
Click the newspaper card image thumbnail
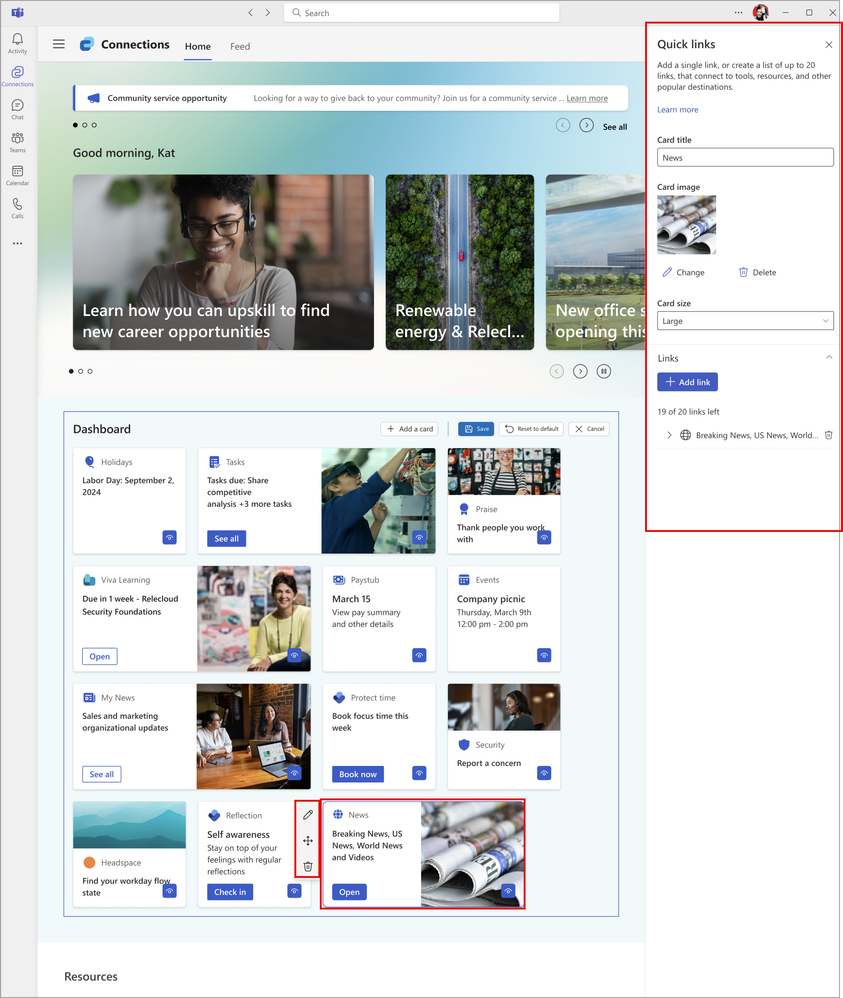coord(686,224)
